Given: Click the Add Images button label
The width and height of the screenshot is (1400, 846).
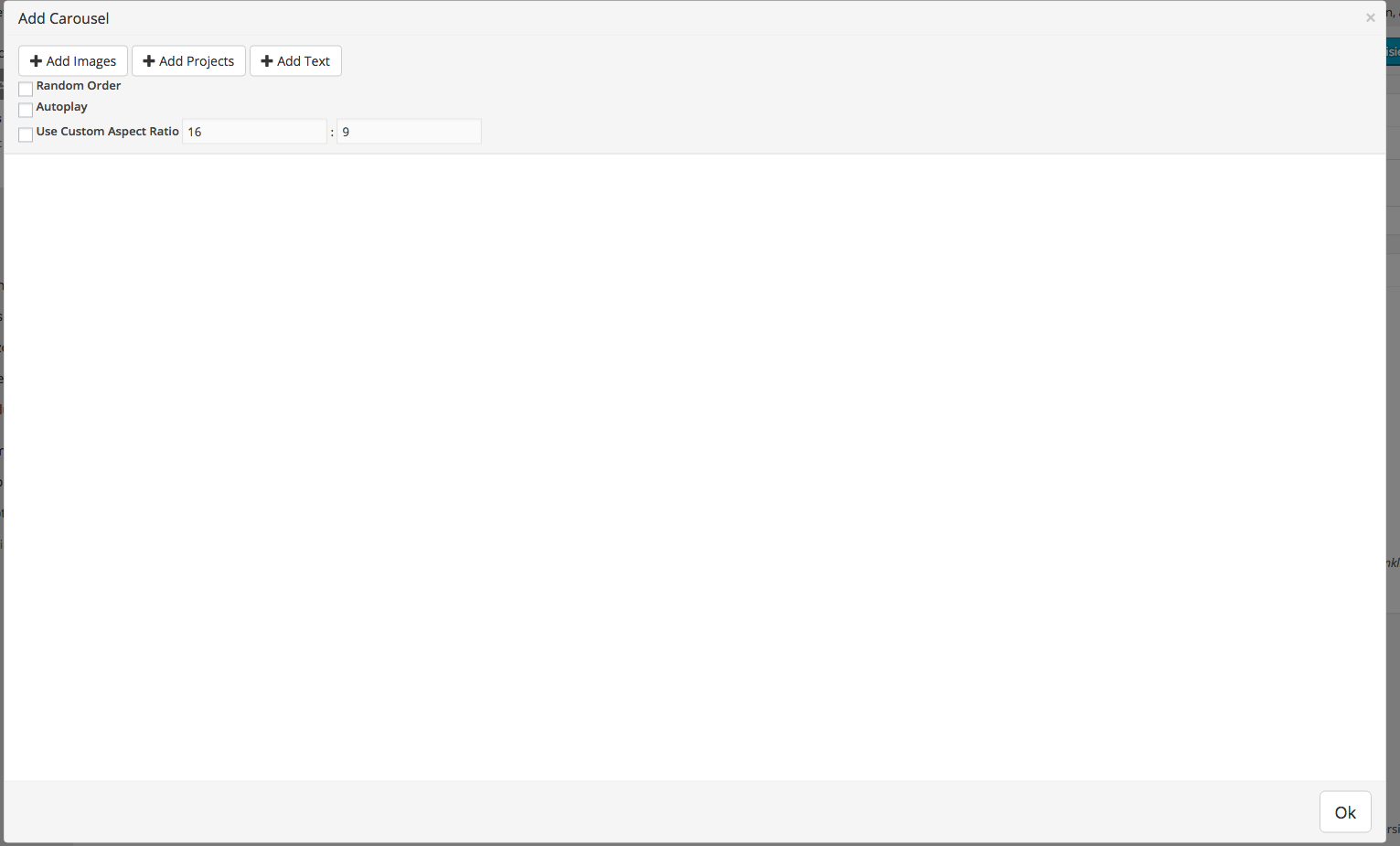Looking at the screenshot, I should pos(81,61).
